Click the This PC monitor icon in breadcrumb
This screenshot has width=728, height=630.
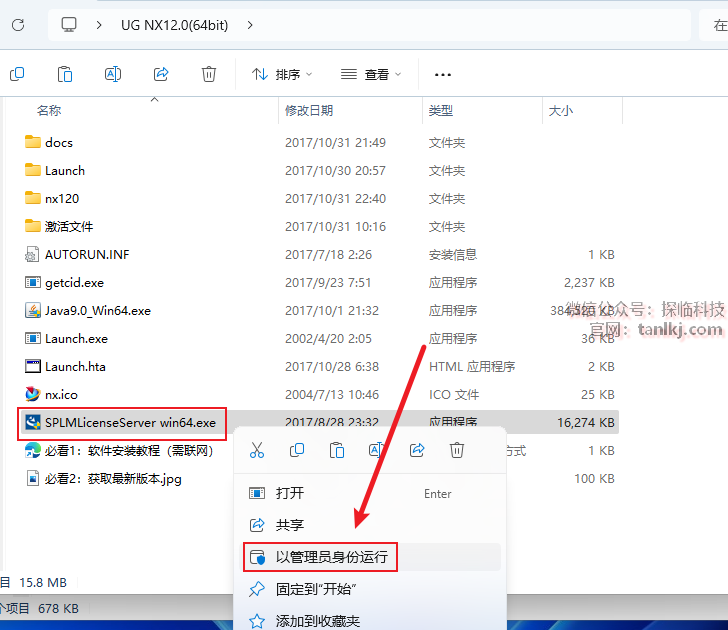(x=69, y=25)
